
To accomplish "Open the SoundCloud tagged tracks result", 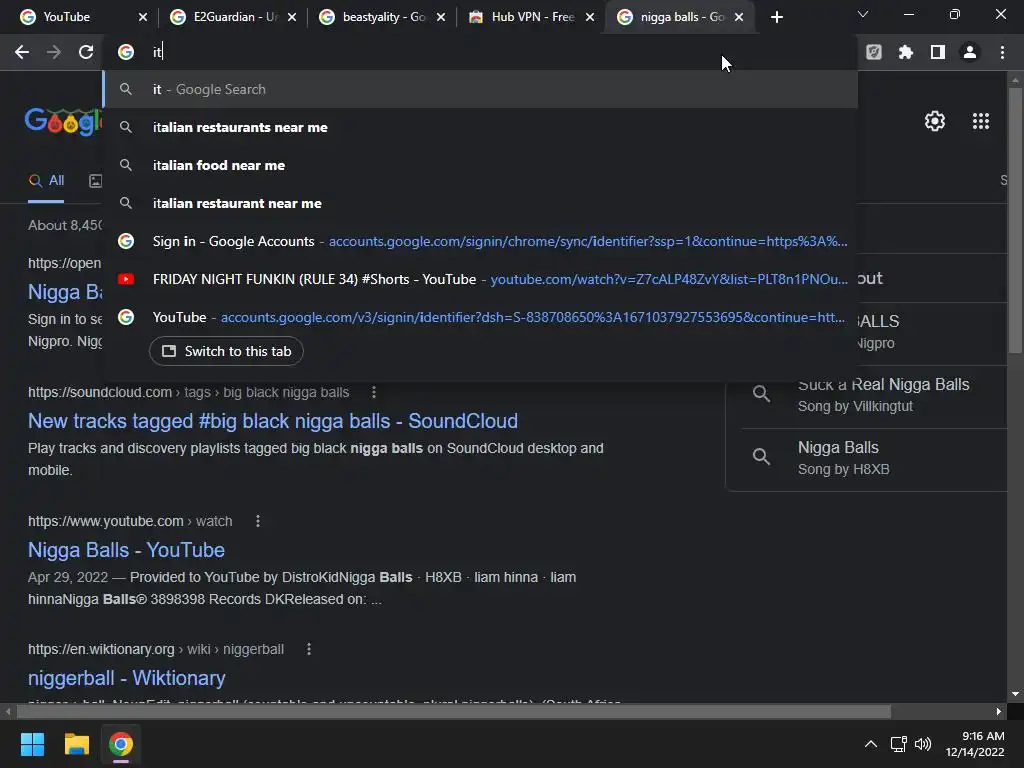I will click(x=273, y=421).
